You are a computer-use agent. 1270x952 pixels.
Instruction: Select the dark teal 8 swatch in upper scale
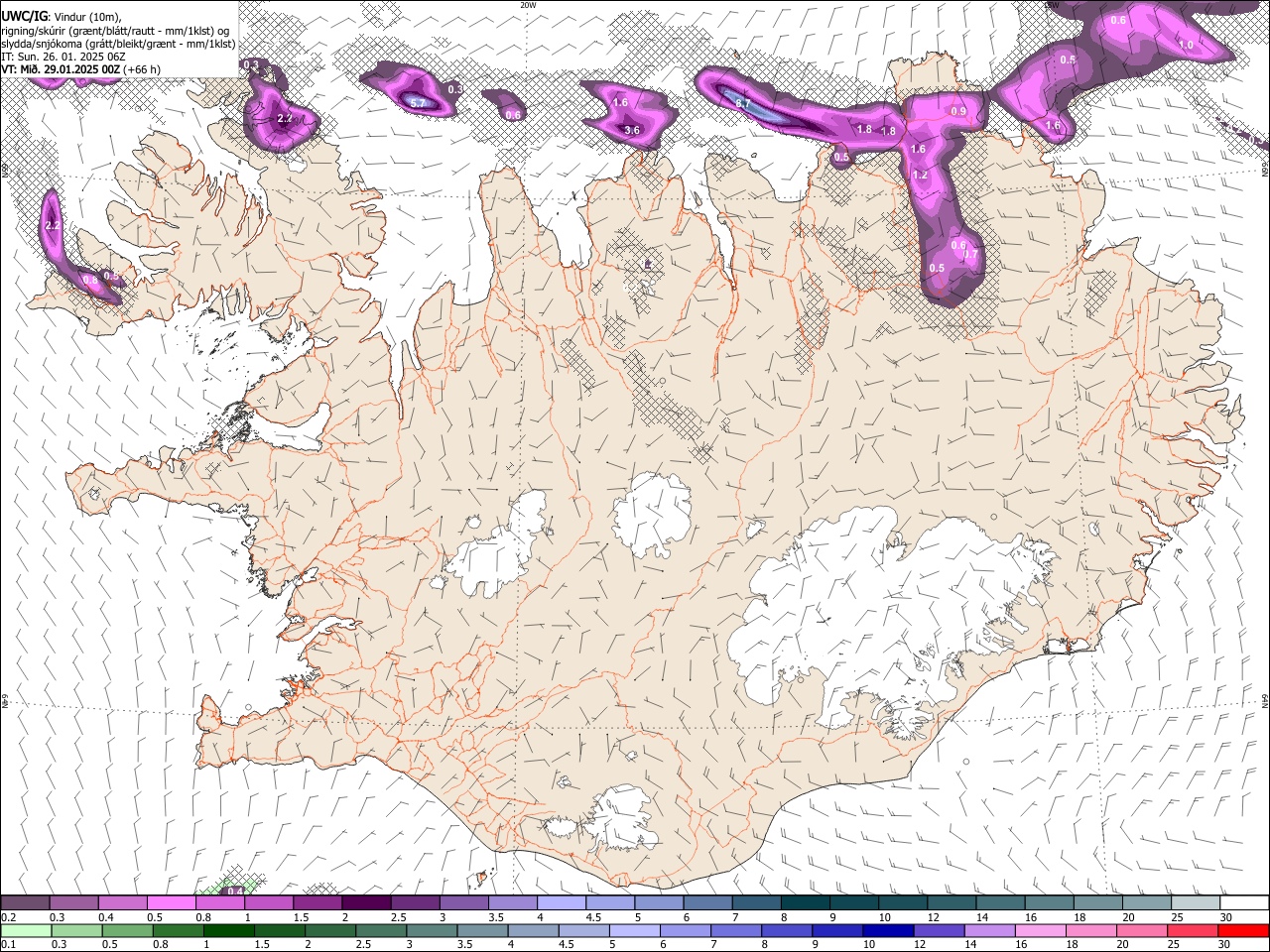pos(806,903)
